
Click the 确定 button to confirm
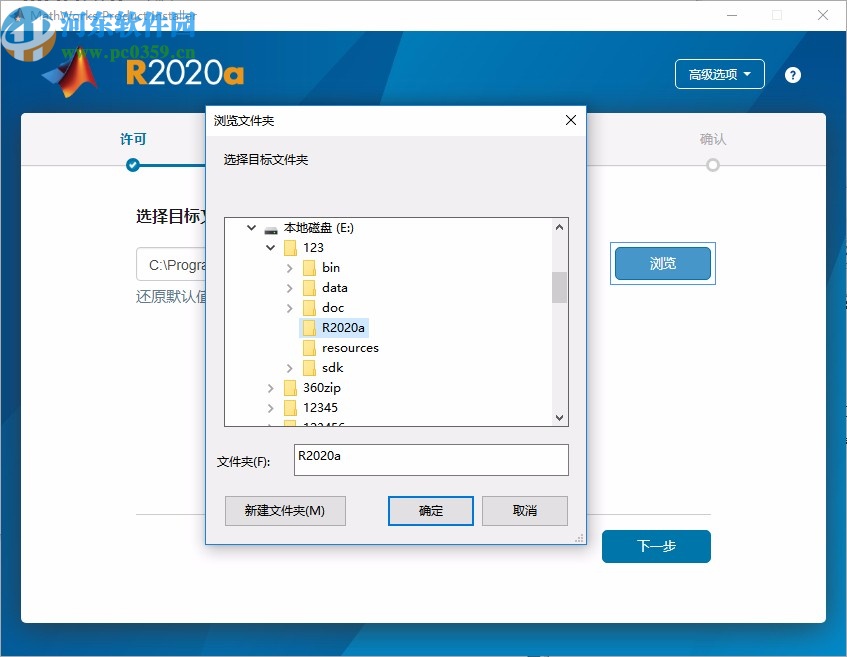tap(430, 510)
